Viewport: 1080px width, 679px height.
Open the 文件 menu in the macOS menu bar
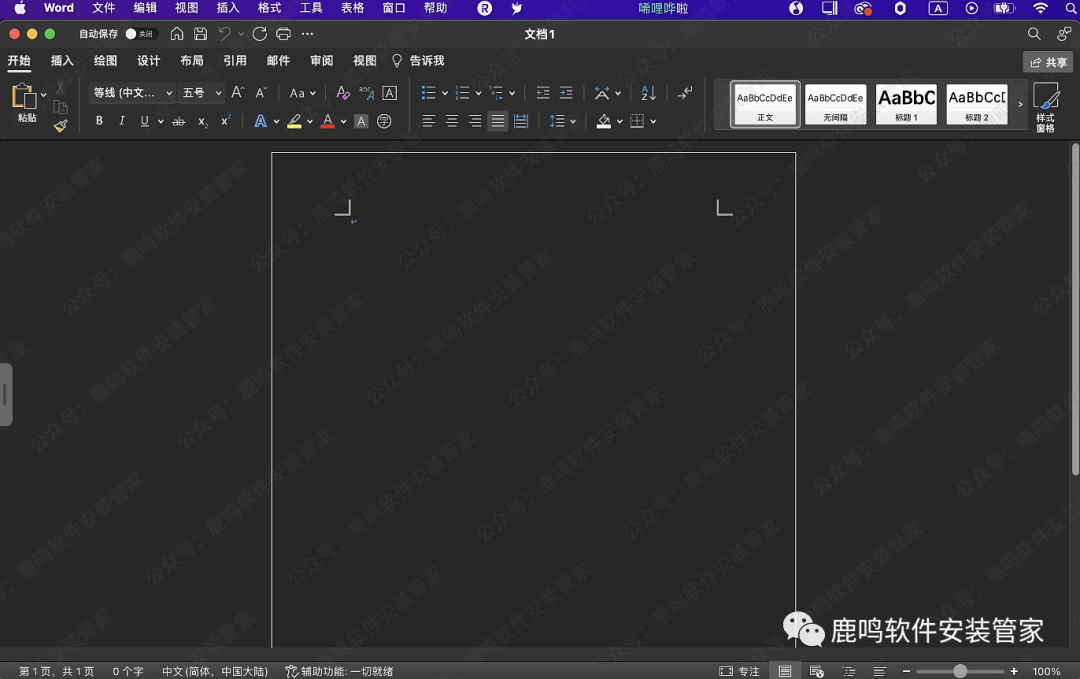103,8
